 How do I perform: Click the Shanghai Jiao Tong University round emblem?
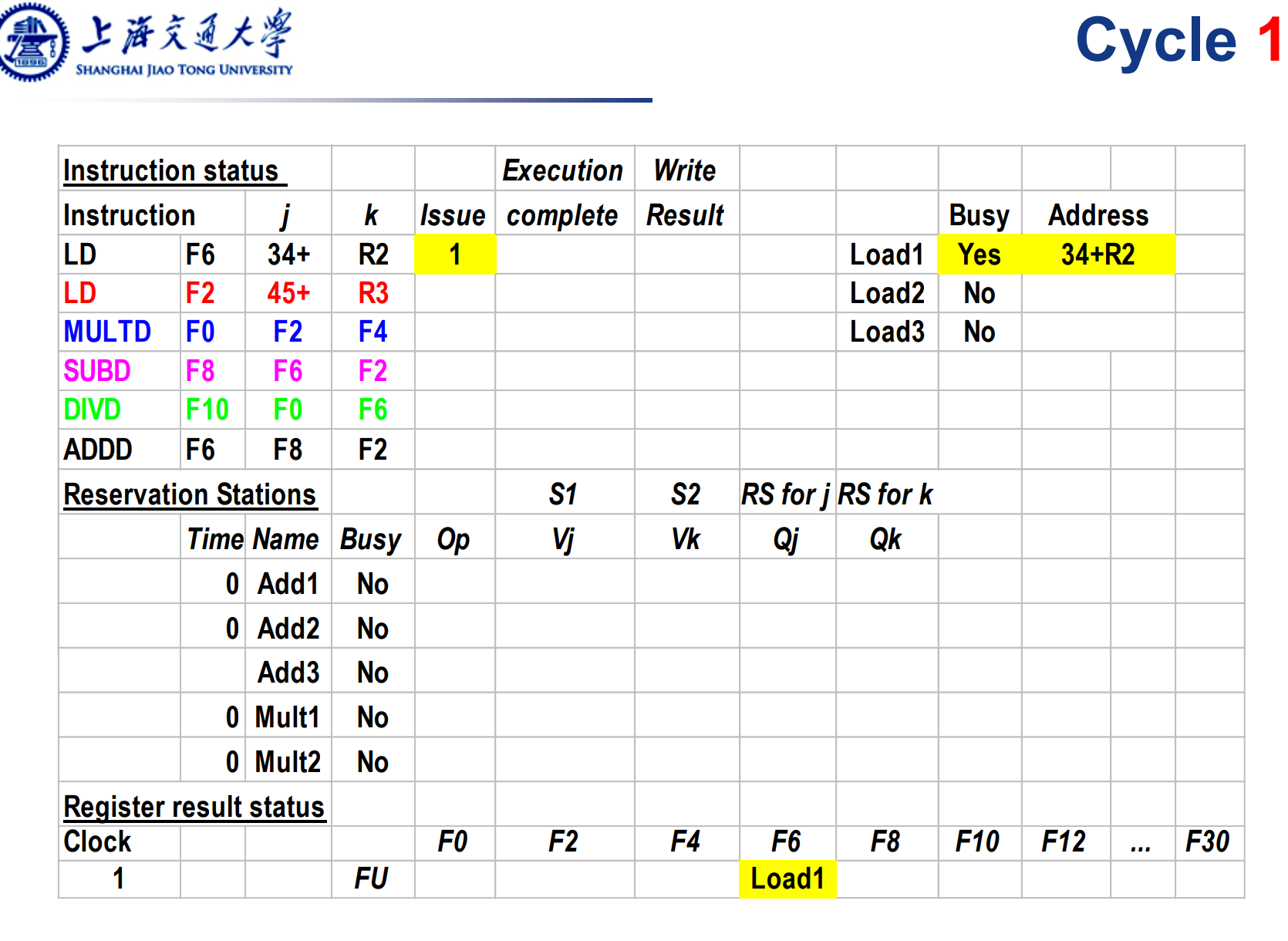pos(32,42)
